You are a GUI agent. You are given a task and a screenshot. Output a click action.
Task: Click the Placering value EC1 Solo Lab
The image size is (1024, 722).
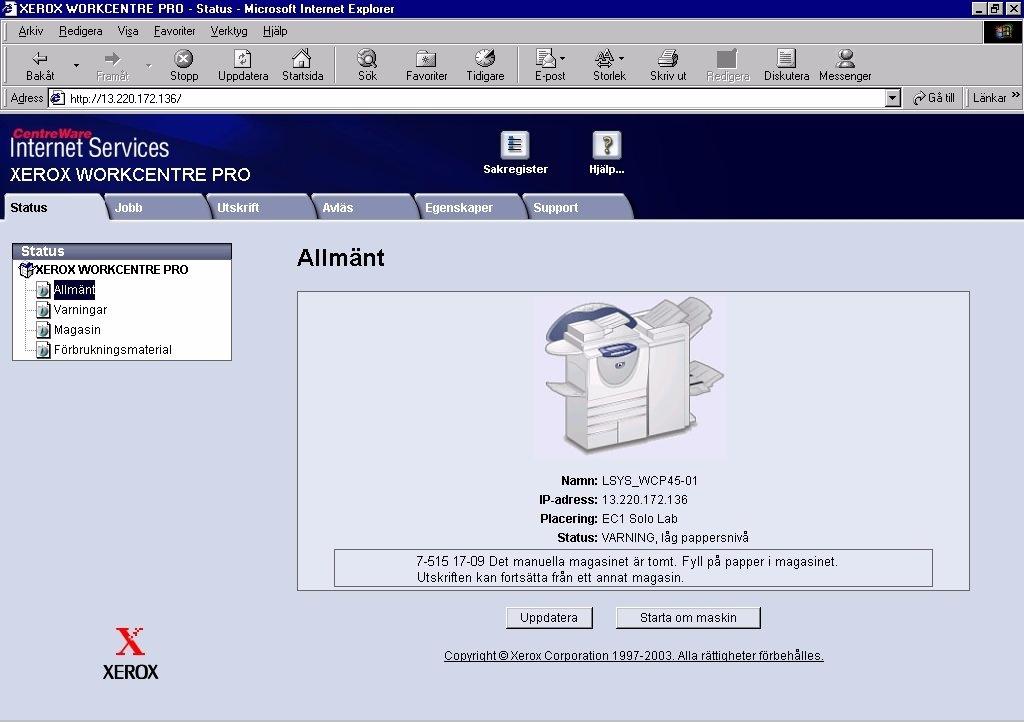639,519
